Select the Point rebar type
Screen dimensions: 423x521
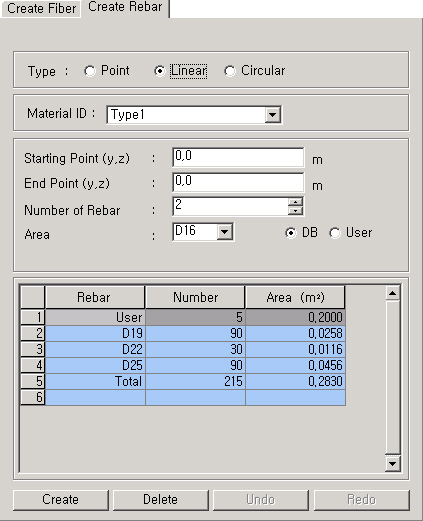(x=90, y=71)
